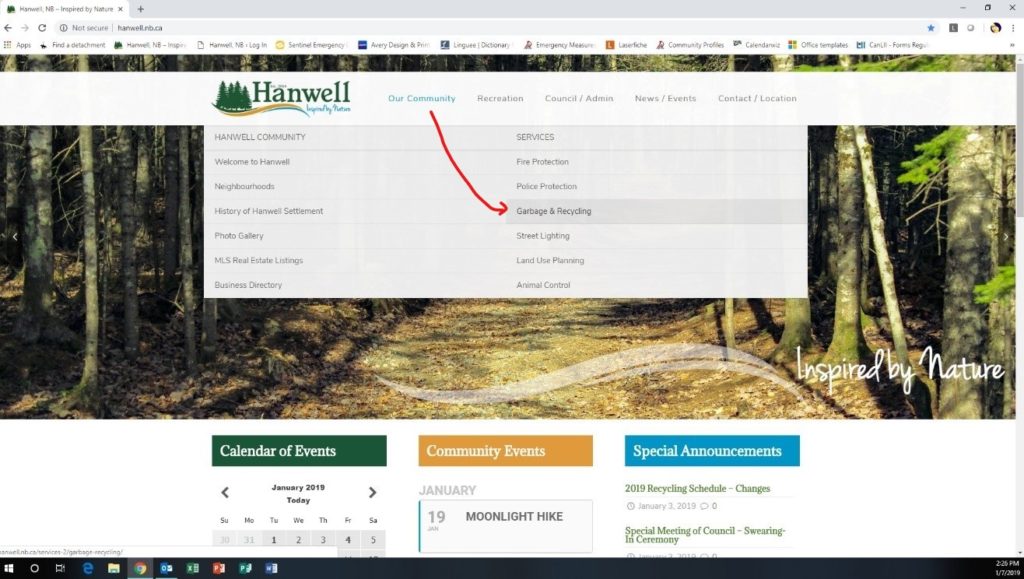This screenshot has width=1024, height=579.
Task: Show the next month in the calendar
Action: (372, 492)
